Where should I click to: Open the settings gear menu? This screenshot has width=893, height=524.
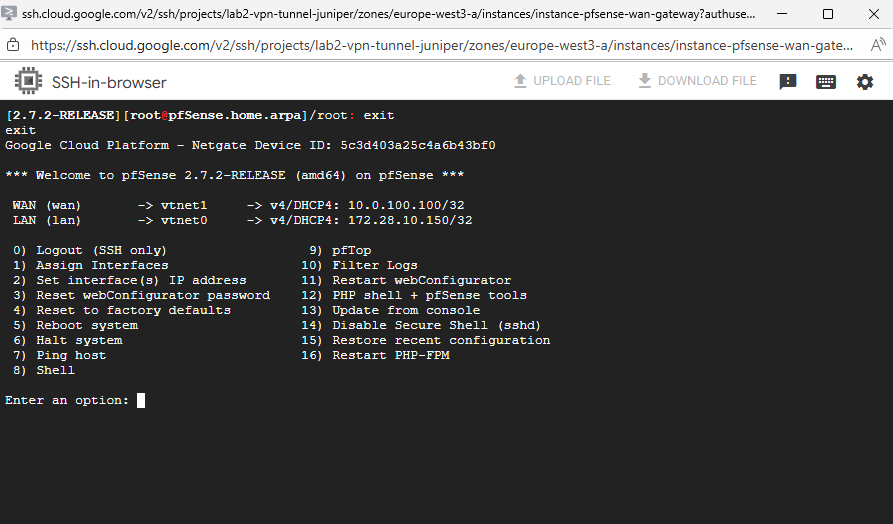(x=865, y=82)
